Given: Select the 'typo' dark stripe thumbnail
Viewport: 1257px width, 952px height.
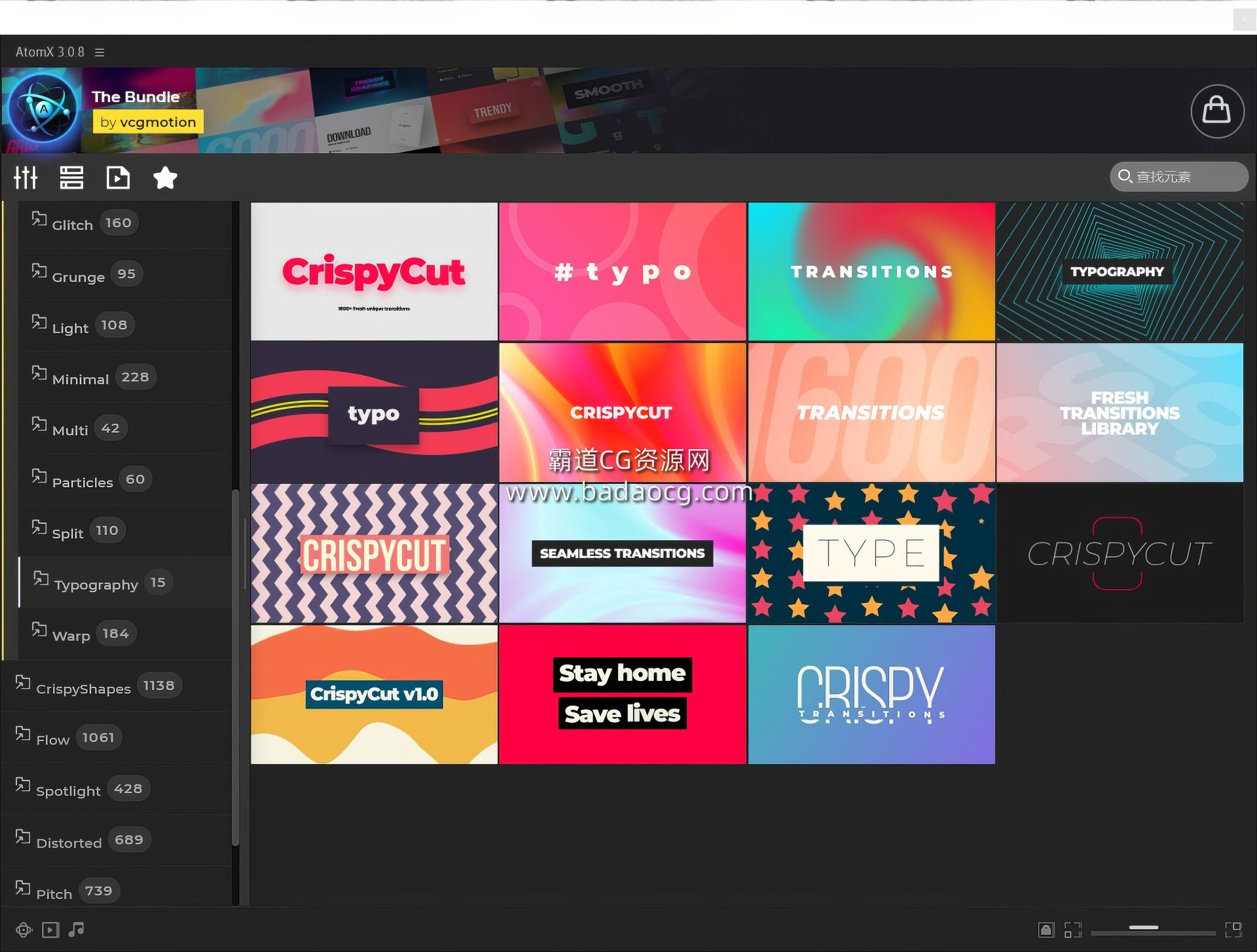Looking at the screenshot, I should click(374, 412).
